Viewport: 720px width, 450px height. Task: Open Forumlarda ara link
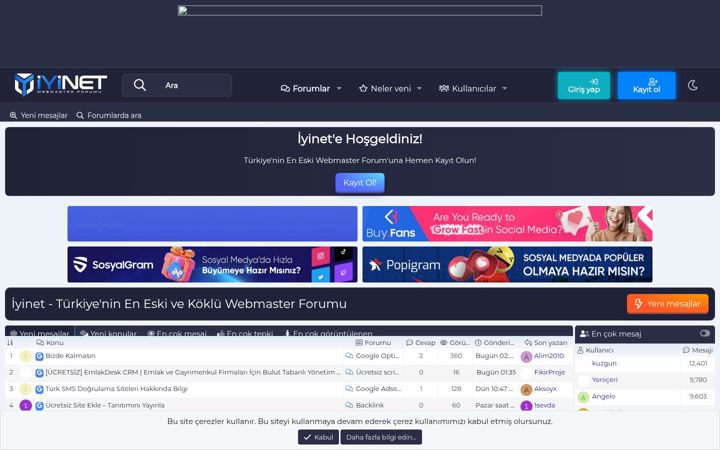pos(109,115)
